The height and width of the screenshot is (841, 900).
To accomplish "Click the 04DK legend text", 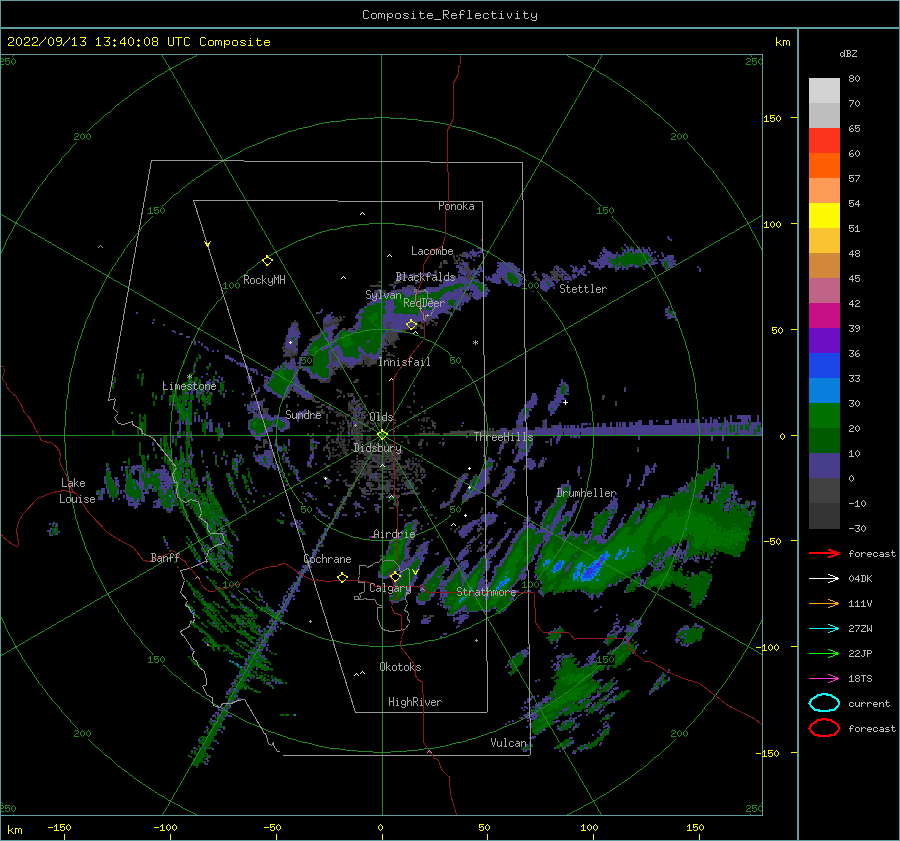I will pyautogui.click(x=860, y=579).
